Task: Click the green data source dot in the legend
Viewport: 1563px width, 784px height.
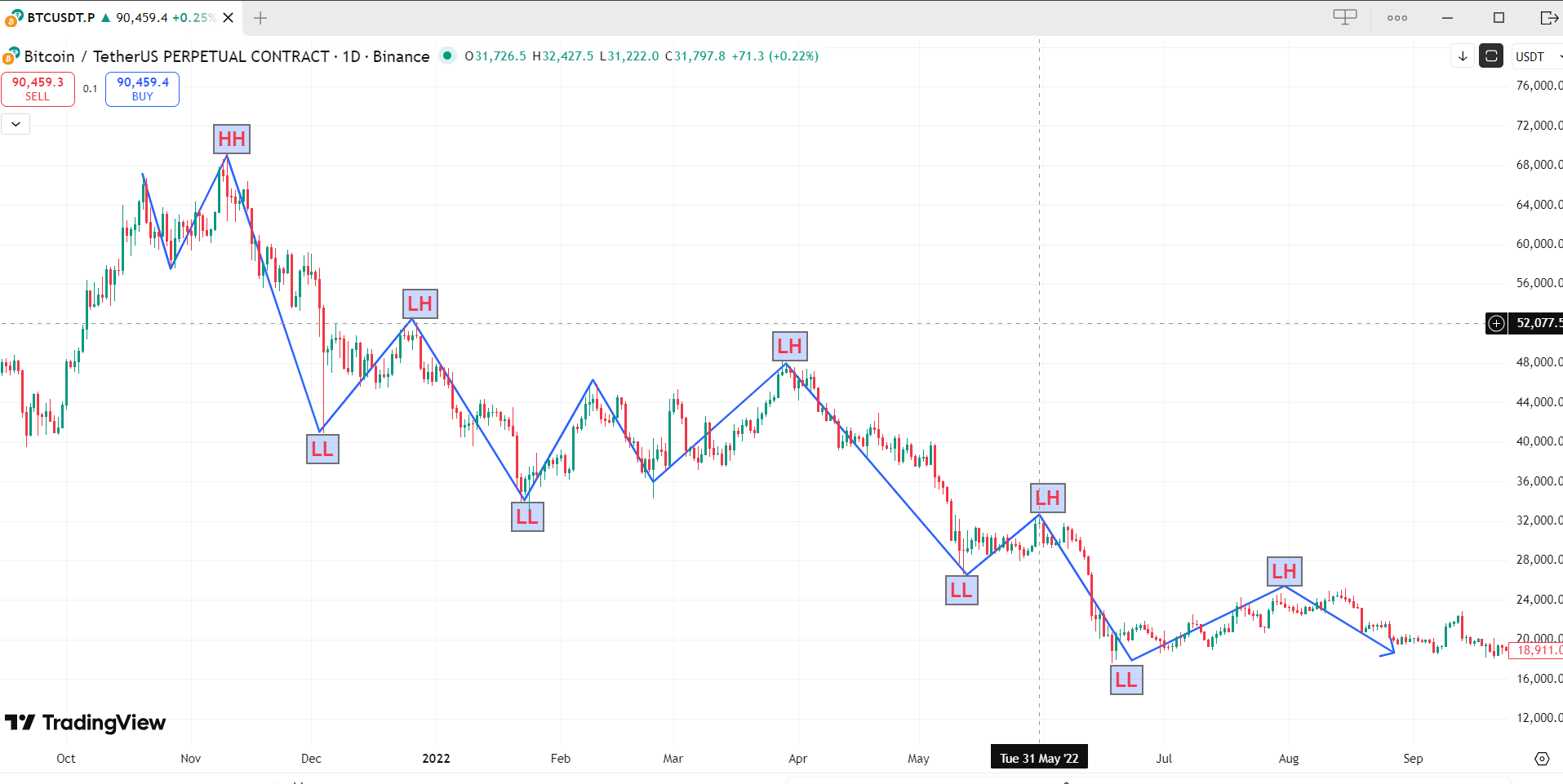Action: click(x=448, y=56)
